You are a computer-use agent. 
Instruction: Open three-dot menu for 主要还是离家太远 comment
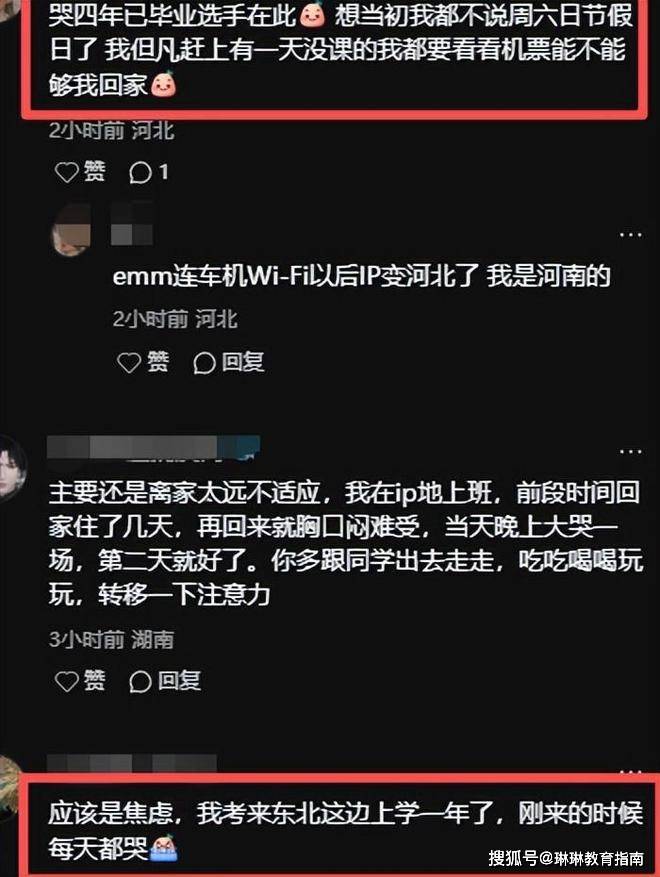(631, 451)
